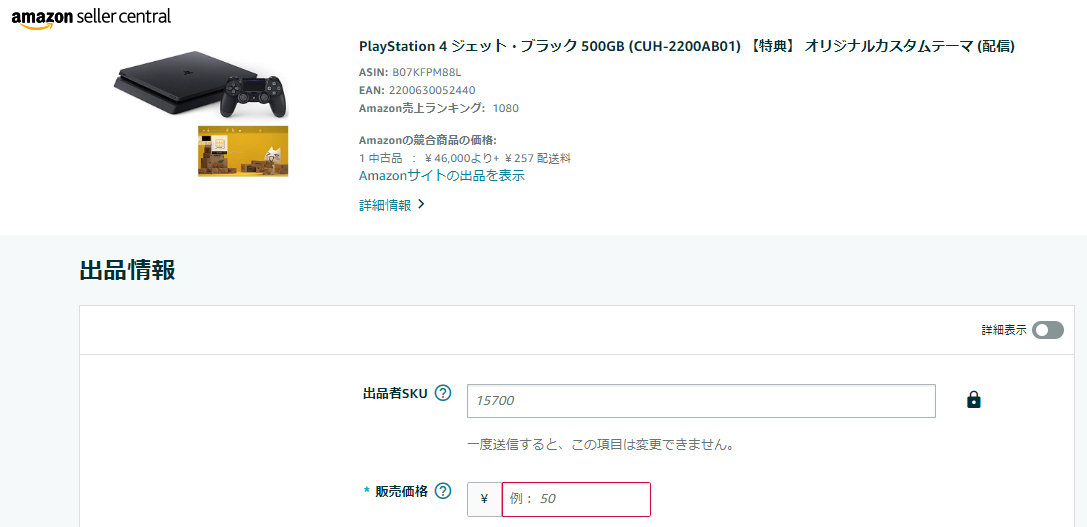Click the padlock icon next to the SKU field
Screen dimensions: 1087x527
973,399
